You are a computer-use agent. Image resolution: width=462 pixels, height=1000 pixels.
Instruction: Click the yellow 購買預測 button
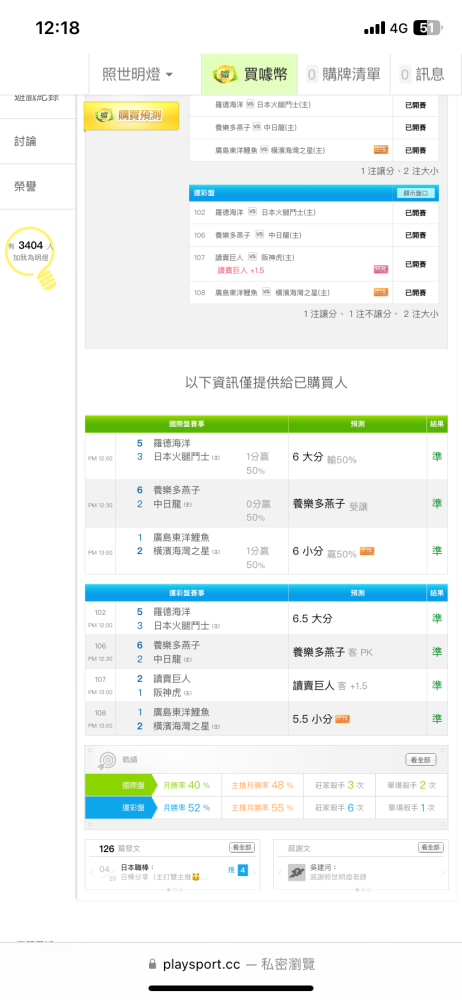click(131, 116)
